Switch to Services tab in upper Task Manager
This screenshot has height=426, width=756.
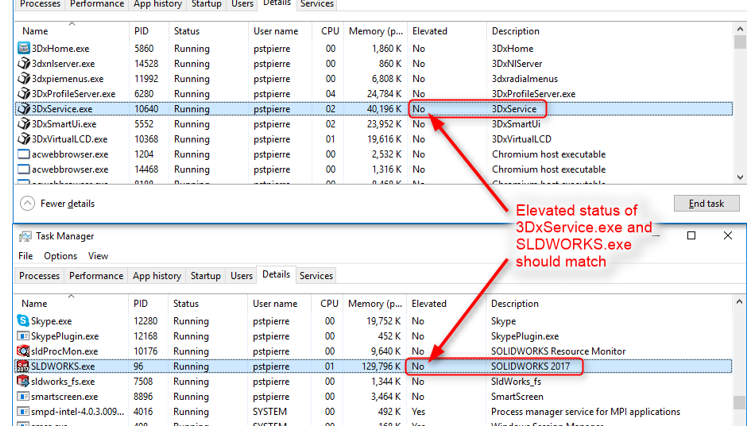pos(317,4)
